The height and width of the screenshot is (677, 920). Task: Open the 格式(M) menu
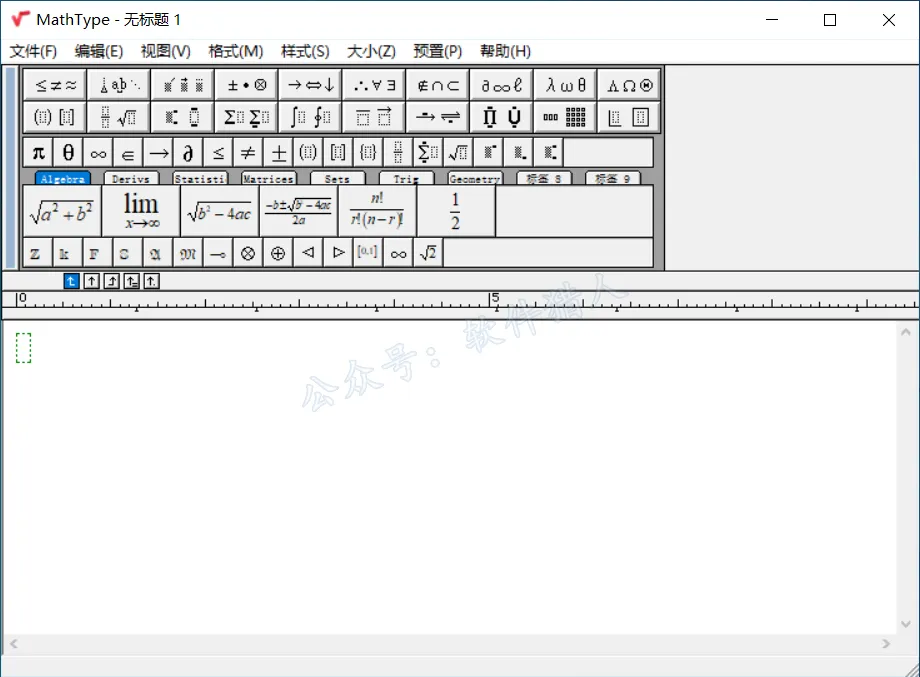[x=235, y=52]
